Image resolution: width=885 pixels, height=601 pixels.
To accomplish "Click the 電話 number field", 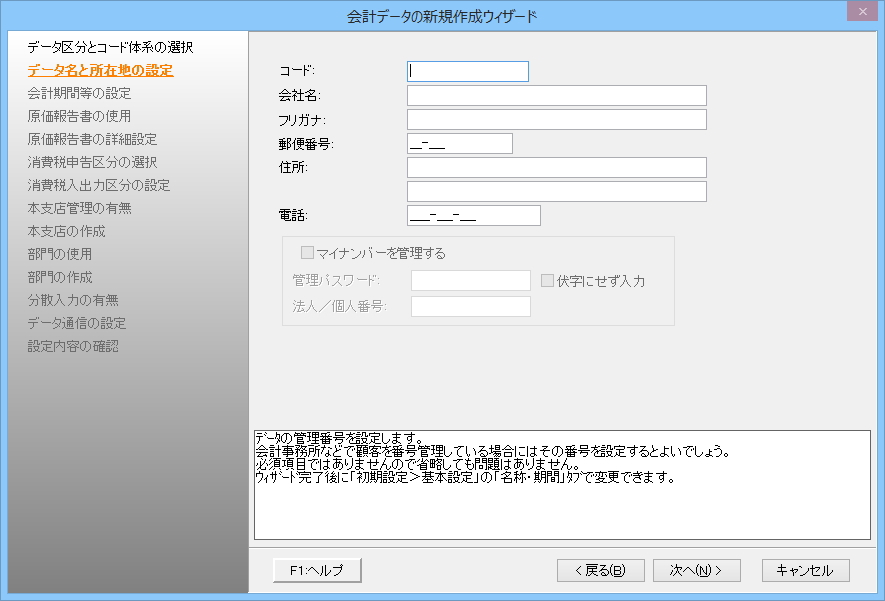I will click(474, 215).
